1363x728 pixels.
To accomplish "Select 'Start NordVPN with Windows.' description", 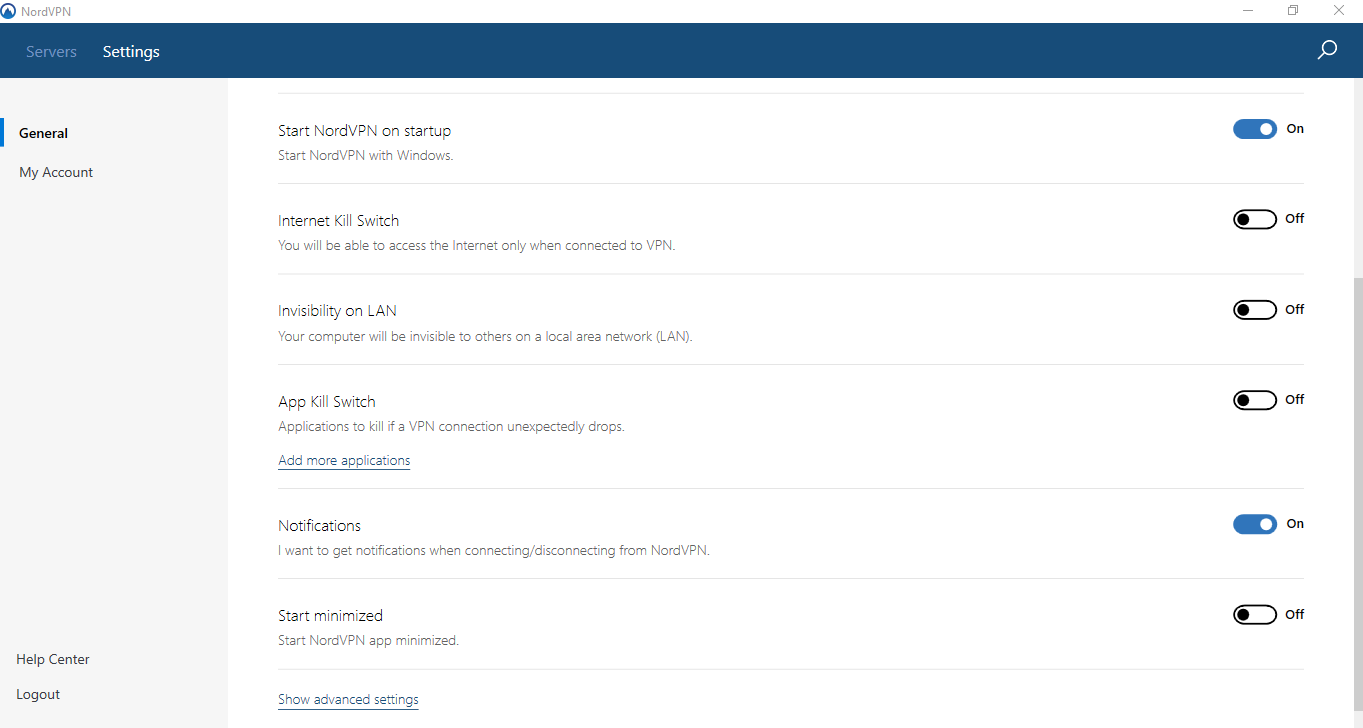I will [x=366, y=156].
